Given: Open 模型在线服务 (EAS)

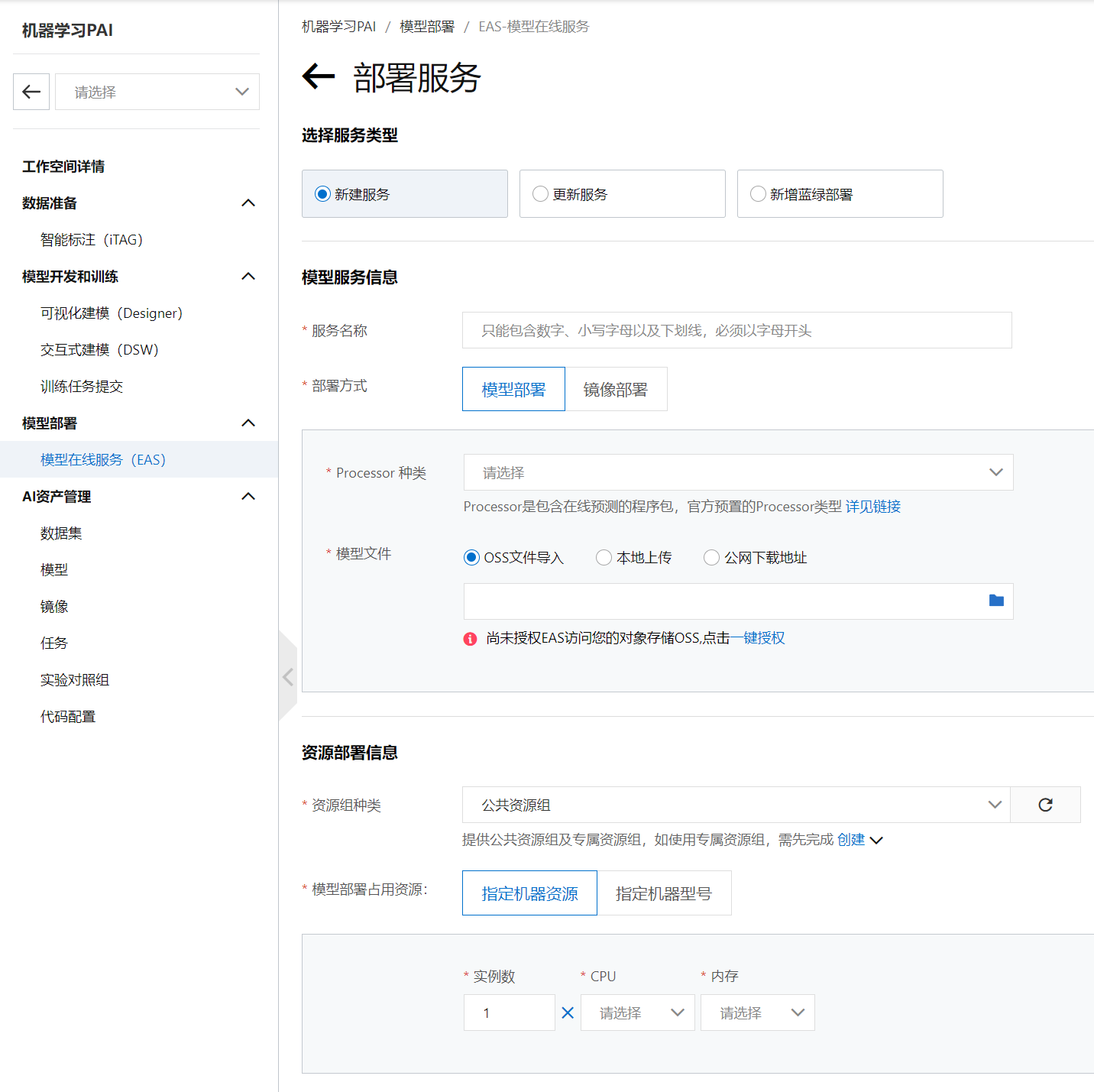Looking at the screenshot, I should [103, 460].
